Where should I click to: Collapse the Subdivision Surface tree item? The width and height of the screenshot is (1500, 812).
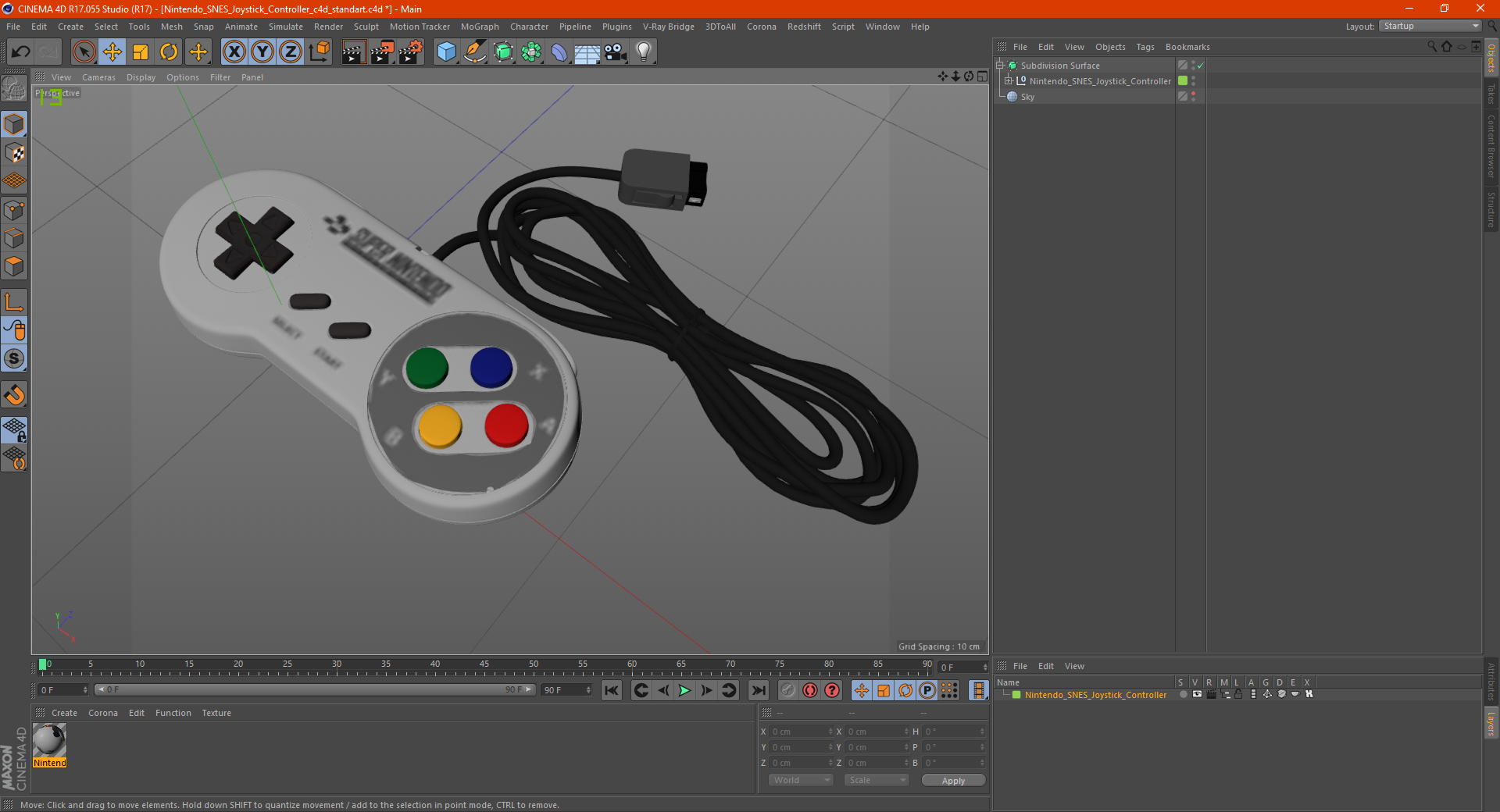coord(999,66)
